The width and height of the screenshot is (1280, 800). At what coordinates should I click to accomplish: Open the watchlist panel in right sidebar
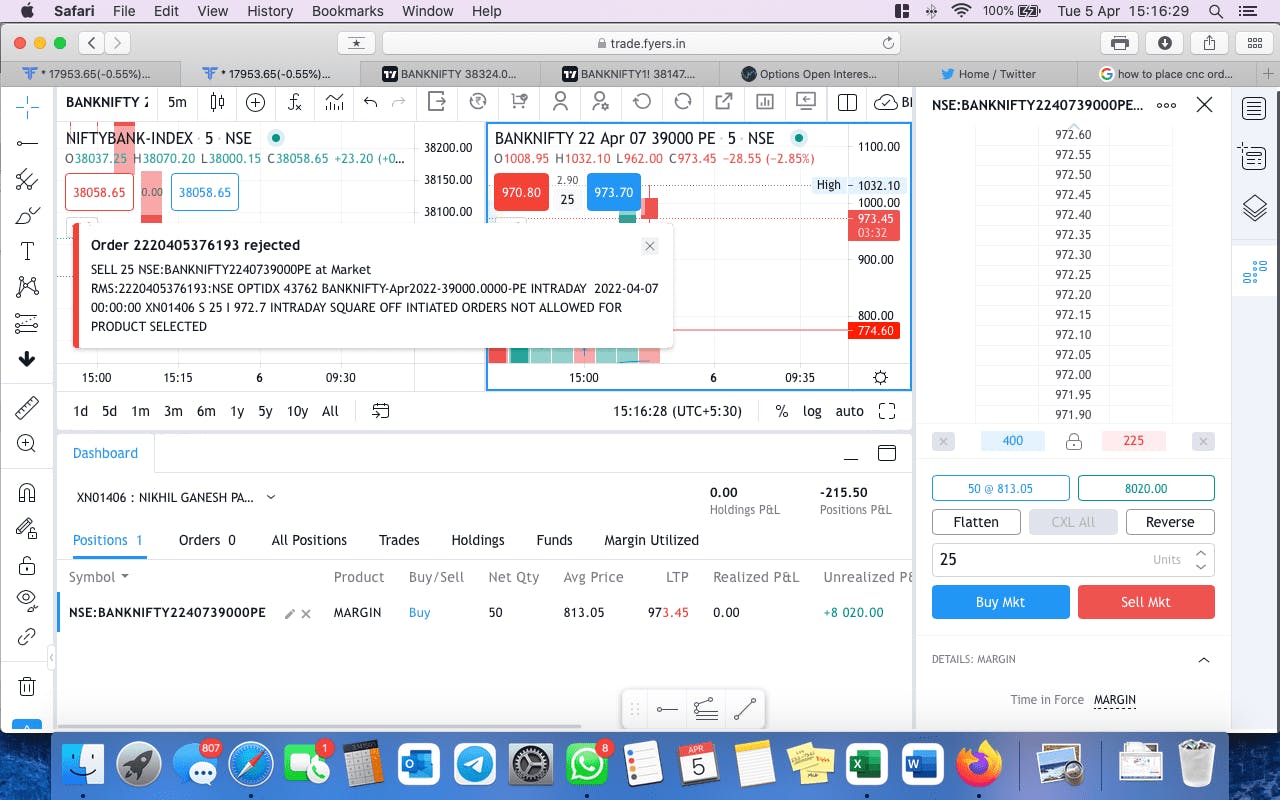click(x=1254, y=108)
